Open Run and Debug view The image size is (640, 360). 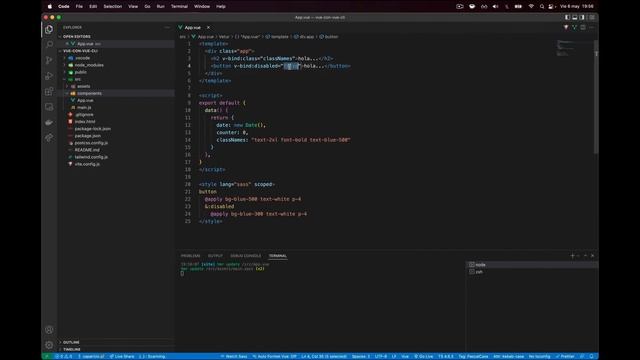[49, 76]
